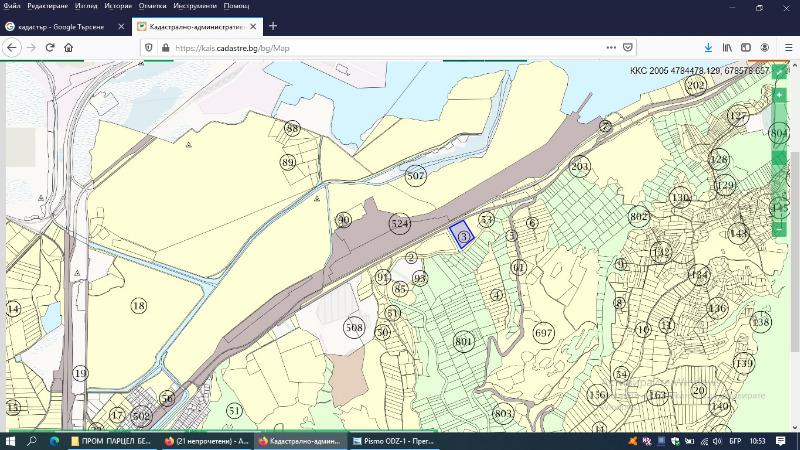
Task: Click the map zoom in plus button
Action: coord(779,95)
